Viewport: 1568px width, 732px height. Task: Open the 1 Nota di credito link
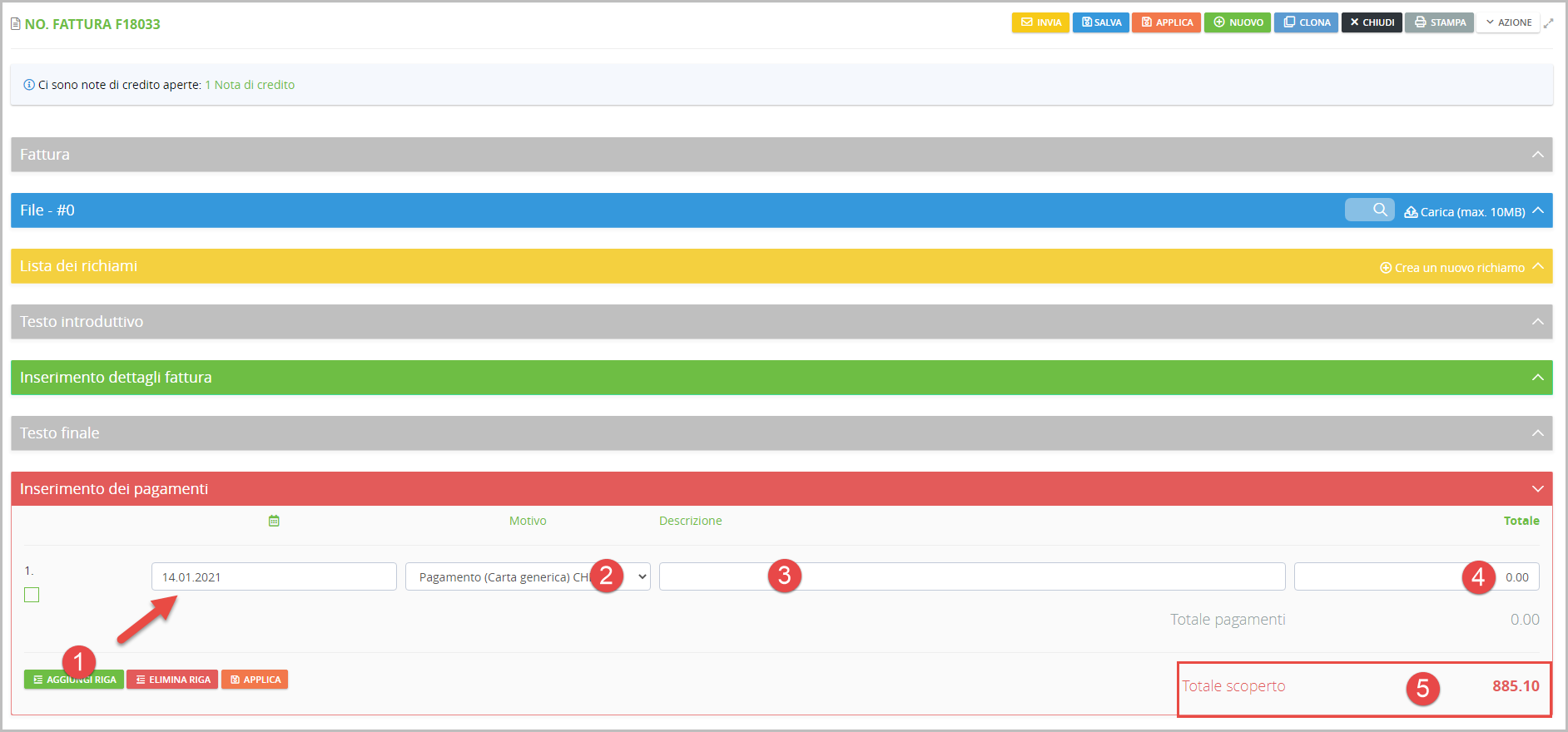click(x=250, y=85)
